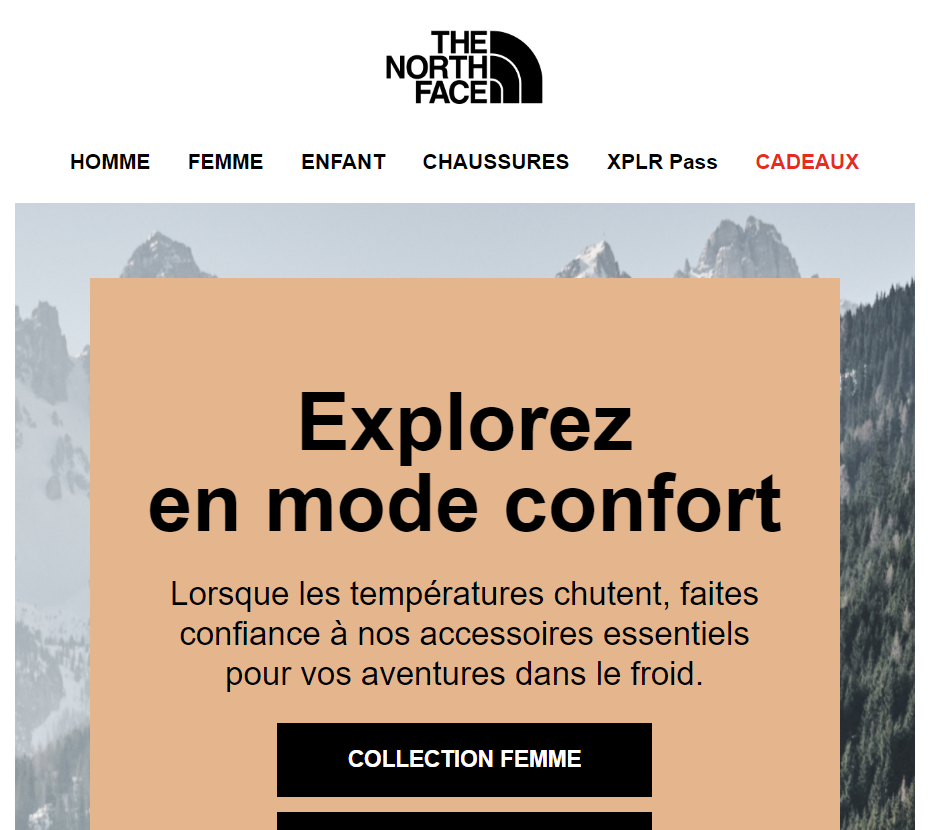Click the partially visible black button below
Screen dimensions: 929x830
[x=464, y=821]
